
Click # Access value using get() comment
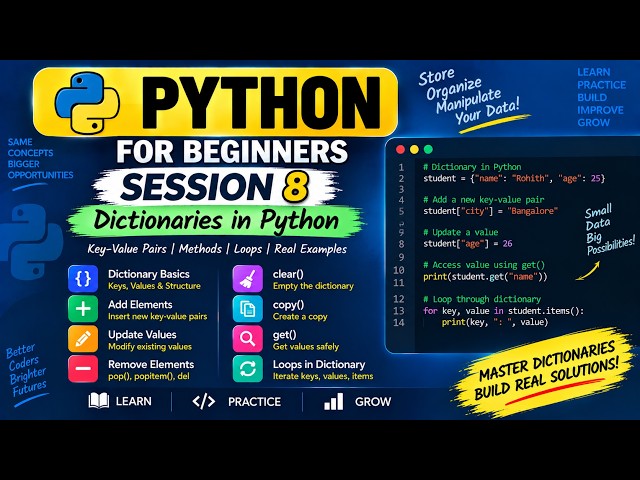tap(484, 265)
